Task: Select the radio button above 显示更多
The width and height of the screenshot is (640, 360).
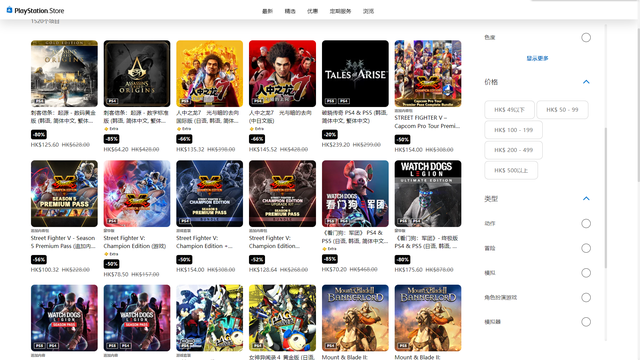Action: (586, 38)
